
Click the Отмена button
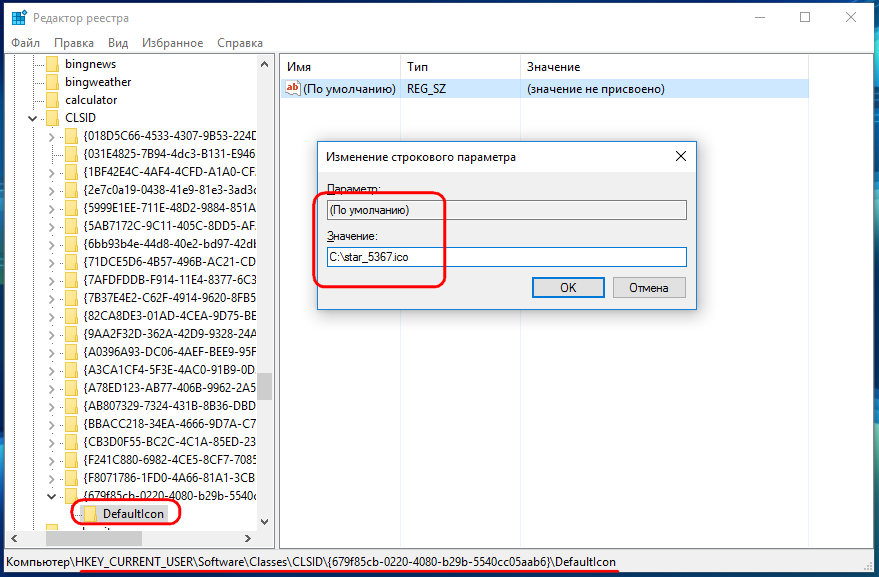click(x=649, y=288)
